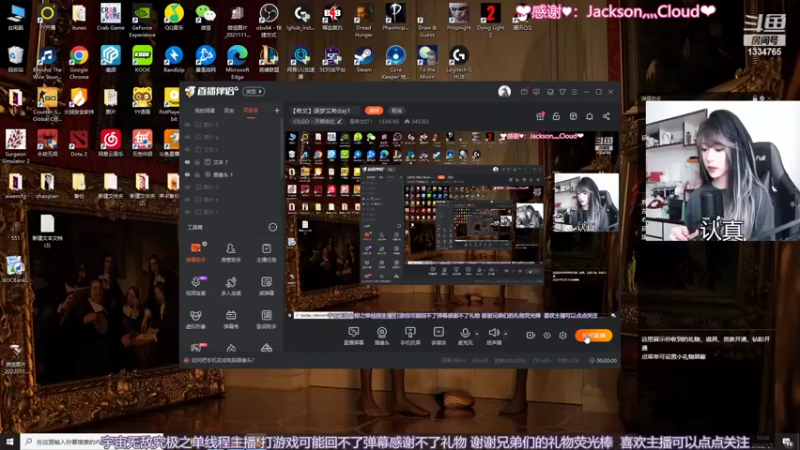Open the 歌词助手 tool

click(x=266, y=319)
